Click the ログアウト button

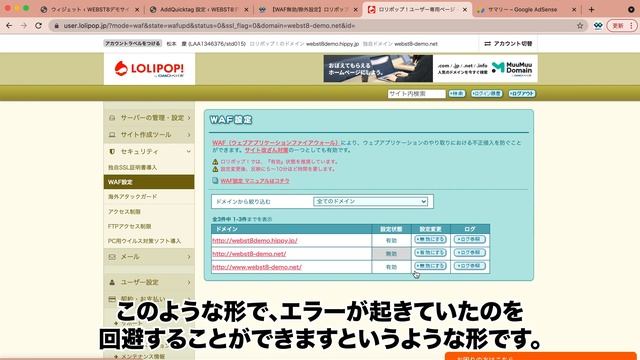(522, 93)
